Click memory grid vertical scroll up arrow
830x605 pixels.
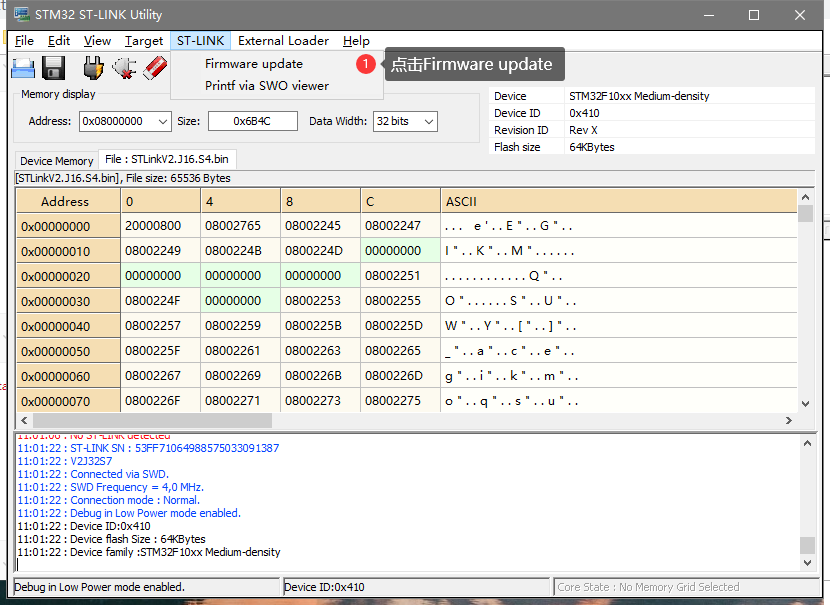click(x=806, y=197)
